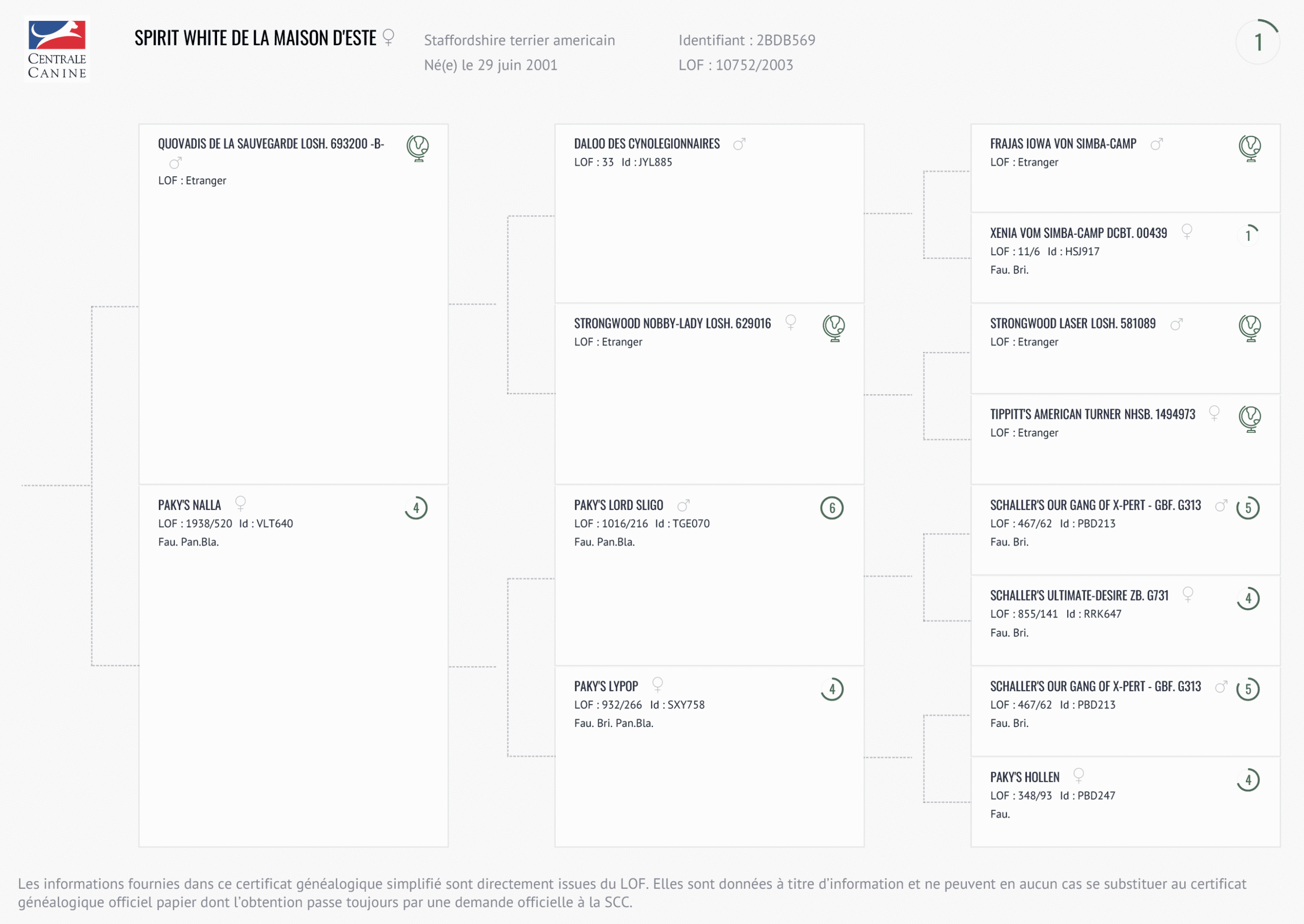The height and width of the screenshot is (924, 1304).
Task: Click badge 4 on Schaller's Ultimate-Desire
Action: point(1248,599)
